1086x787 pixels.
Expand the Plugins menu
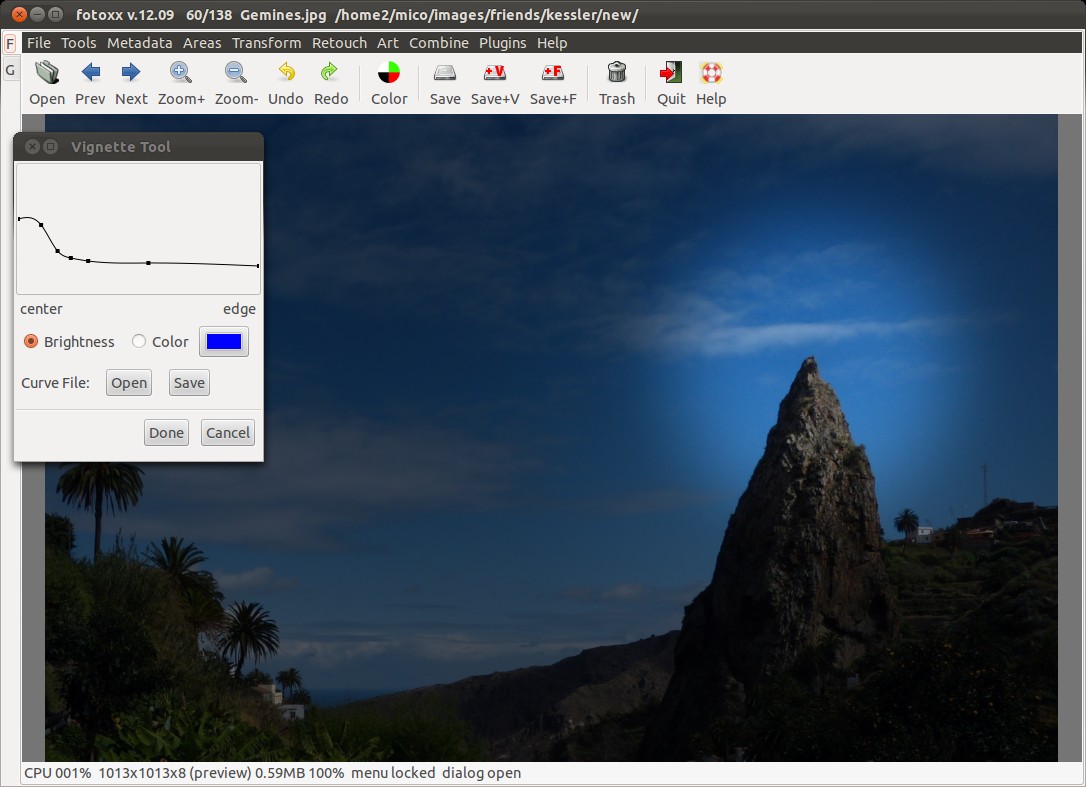click(x=502, y=43)
